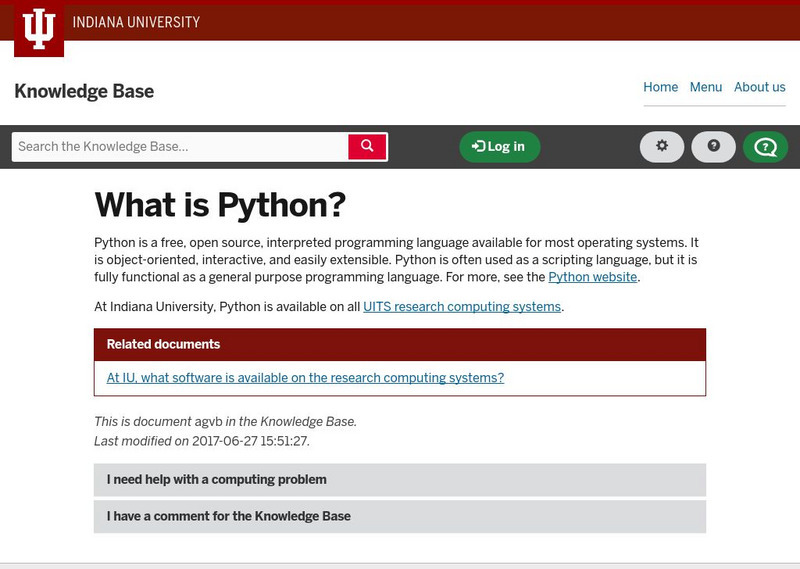
Task: Open the Menu navigation link
Action: pyautogui.click(x=706, y=87)
